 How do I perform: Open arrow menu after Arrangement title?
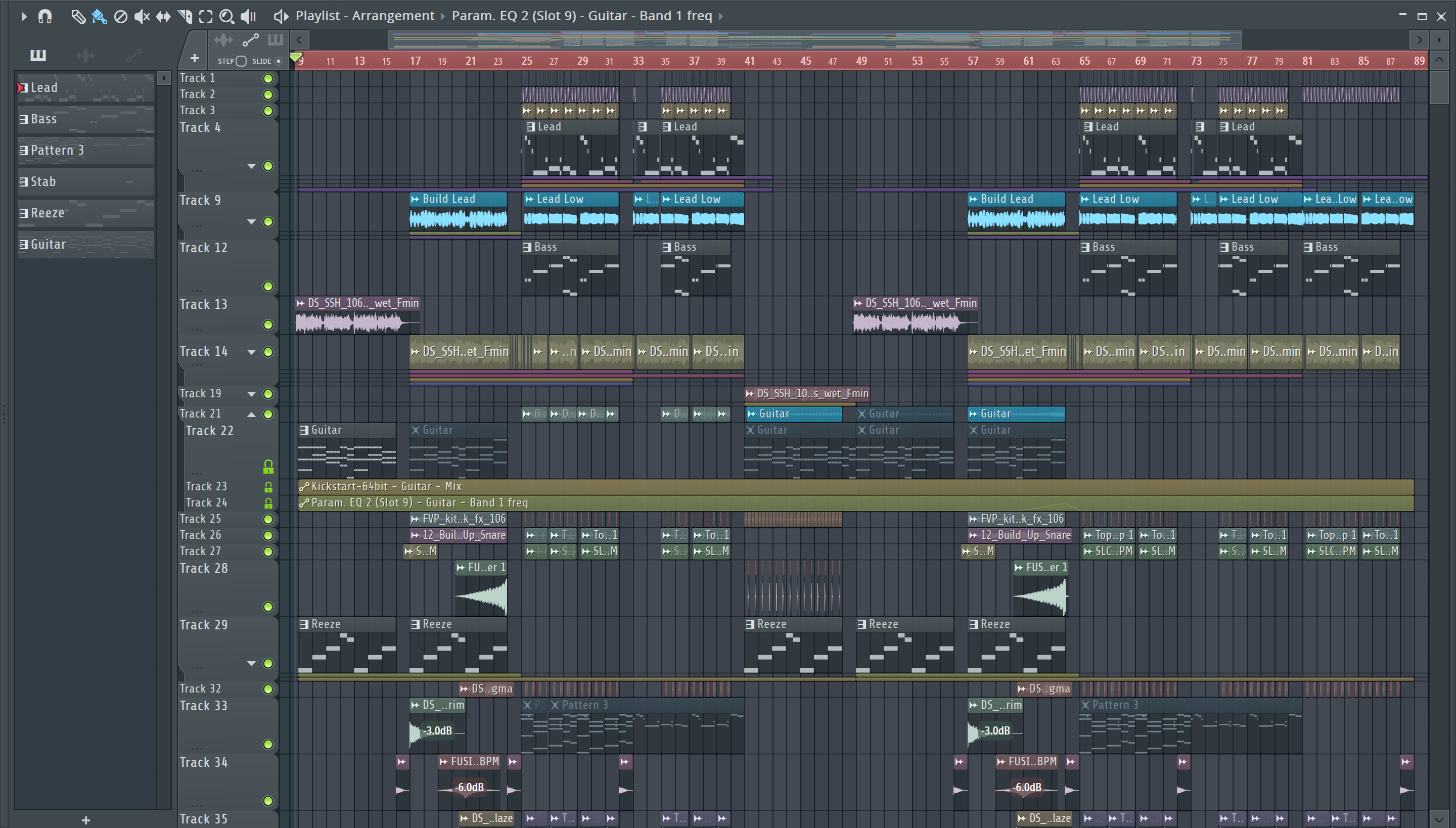(443, 17)
